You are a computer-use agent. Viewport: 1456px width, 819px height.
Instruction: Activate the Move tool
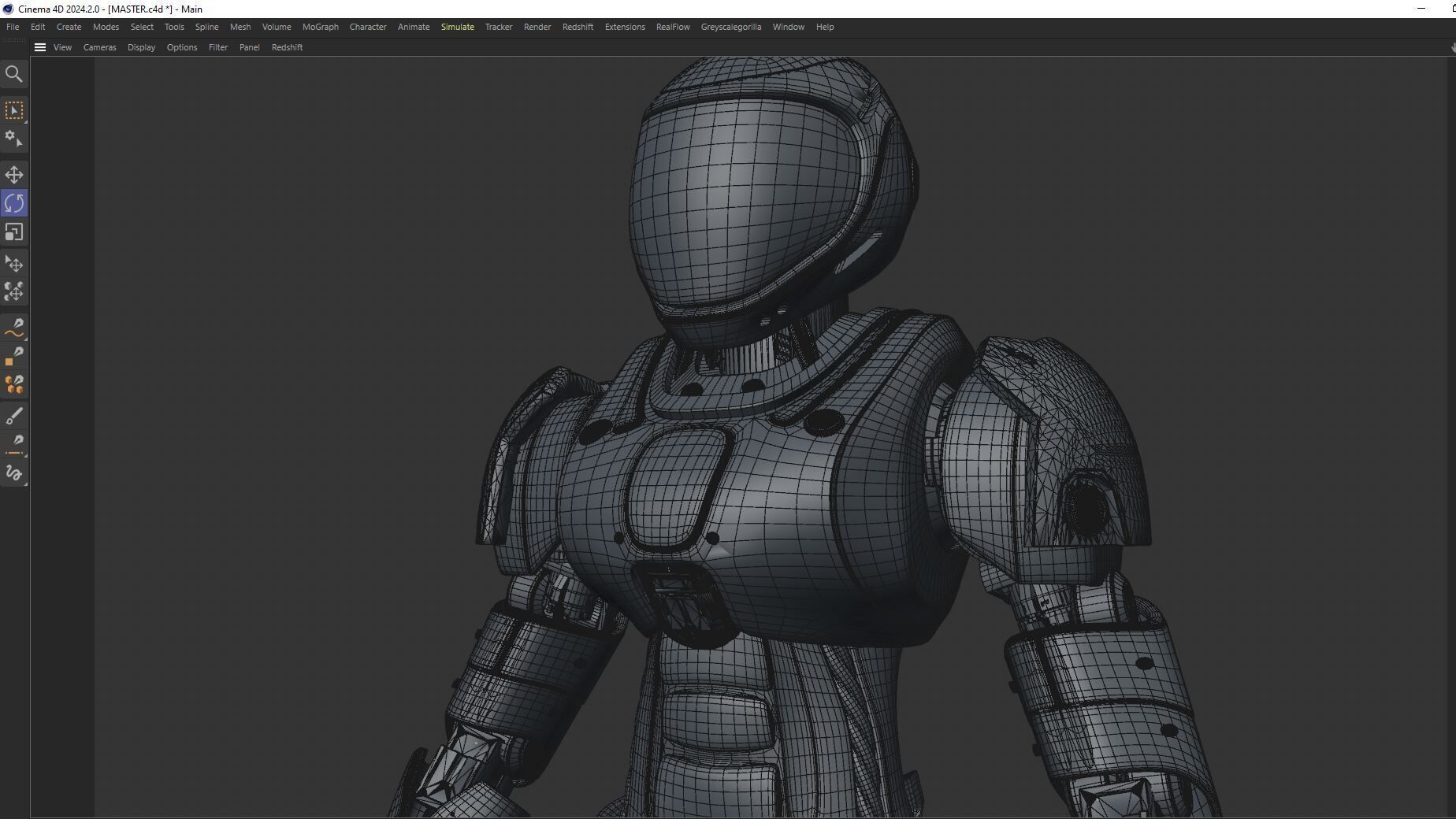(x=14, y=175)
